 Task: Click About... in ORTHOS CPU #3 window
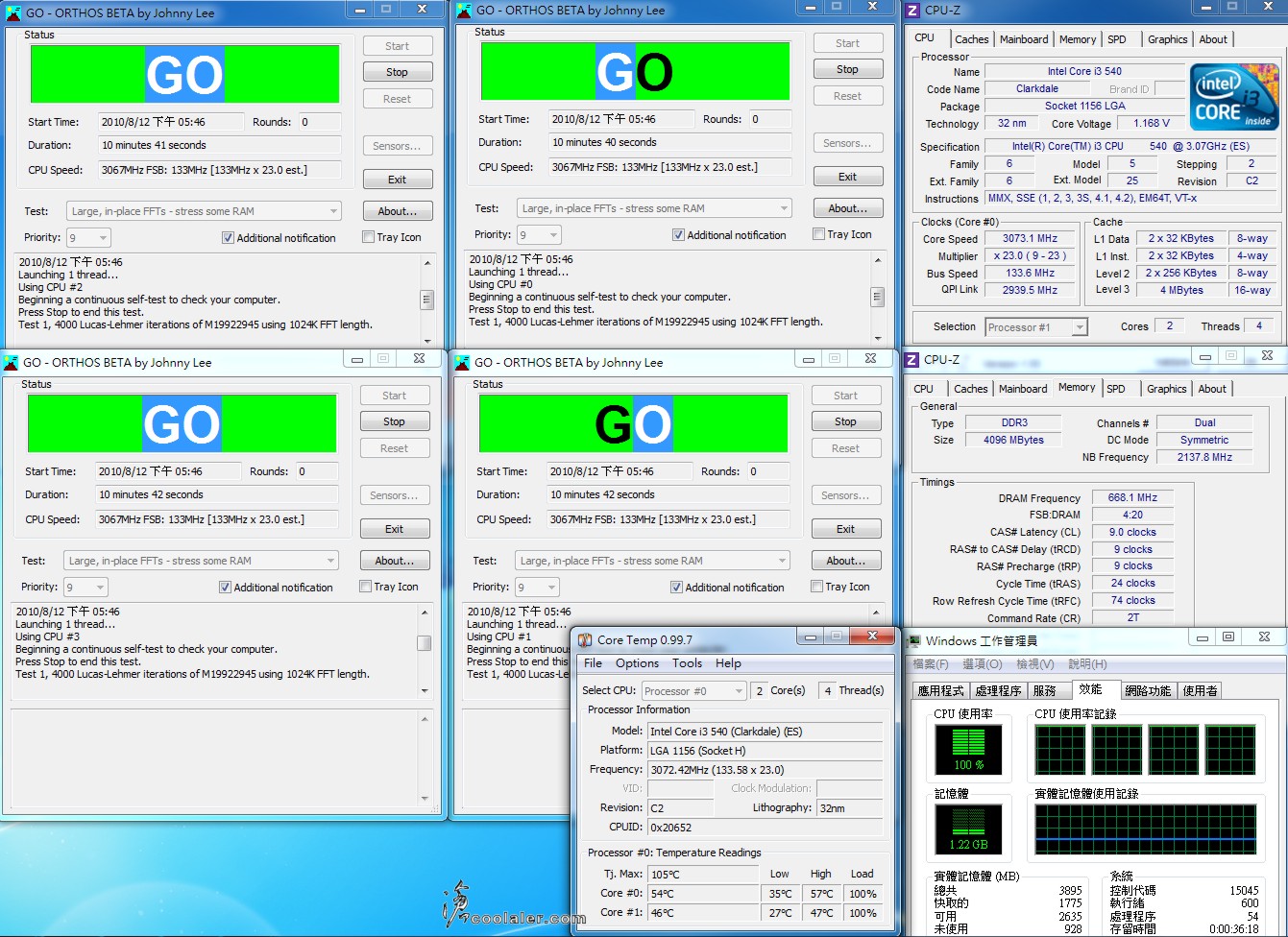394,561
